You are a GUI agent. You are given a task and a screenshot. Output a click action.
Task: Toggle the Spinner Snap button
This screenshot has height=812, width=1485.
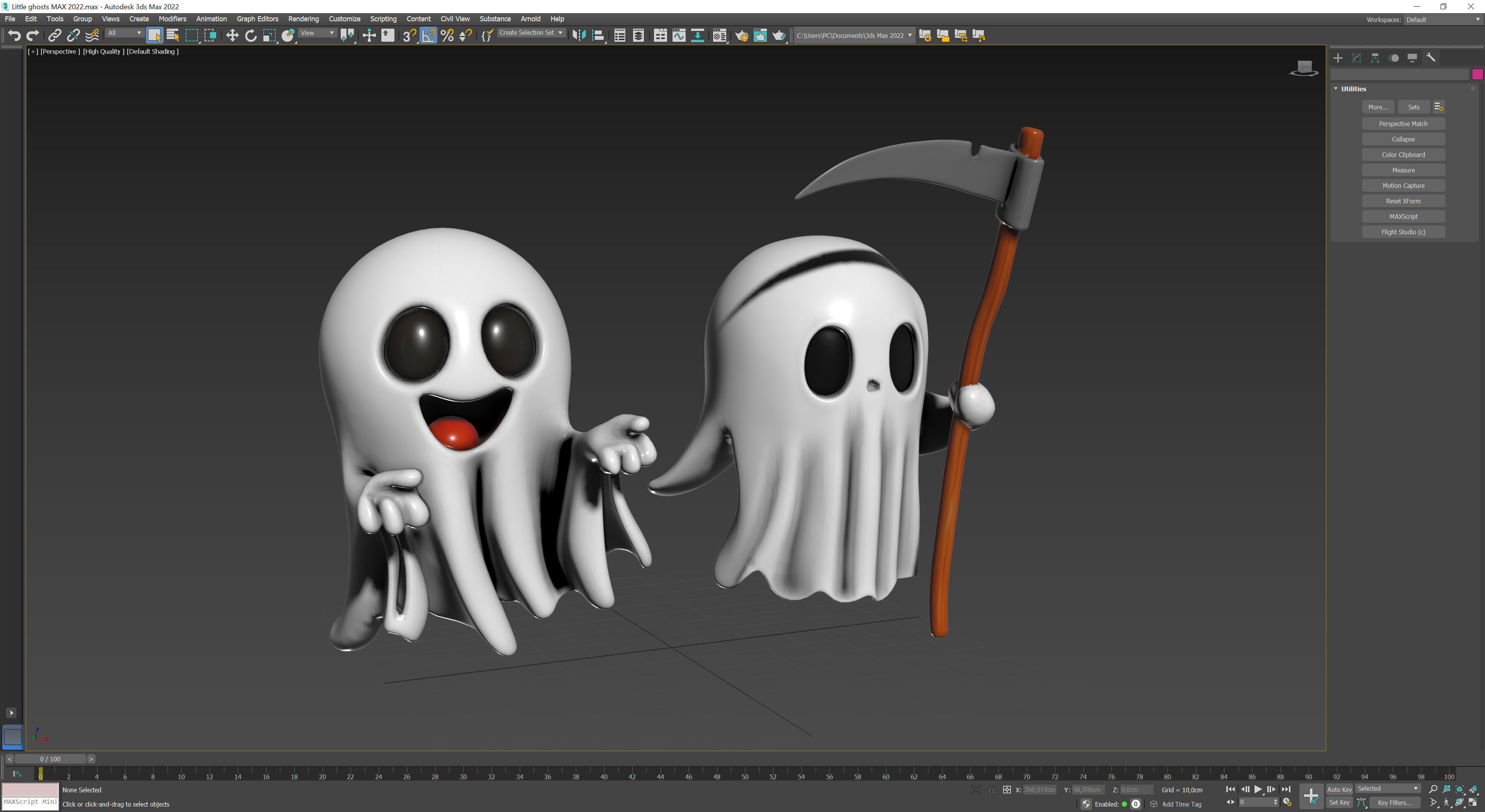(x=466, y=36)
